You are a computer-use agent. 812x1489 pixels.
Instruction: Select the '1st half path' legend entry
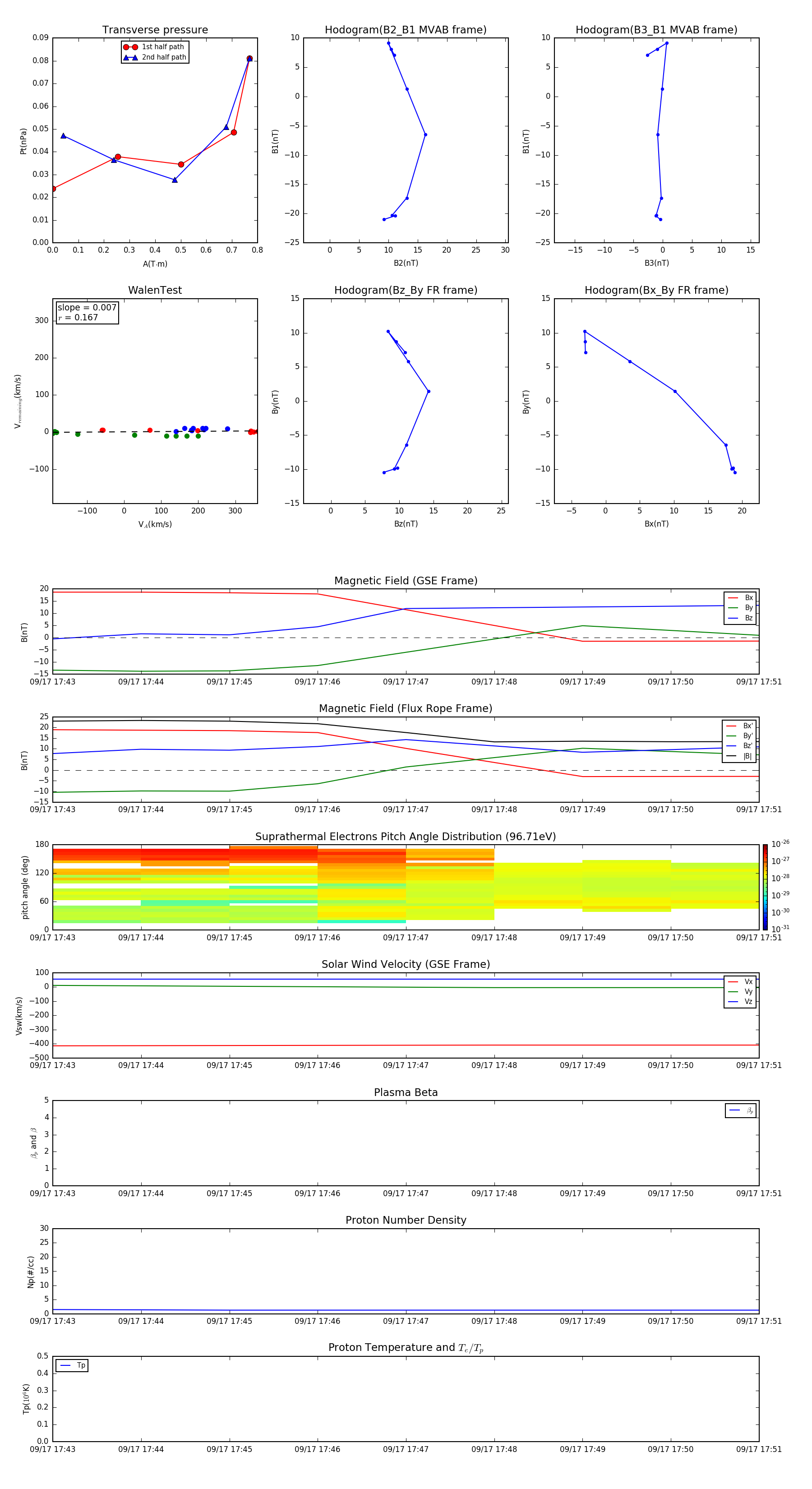coord(154,47)
